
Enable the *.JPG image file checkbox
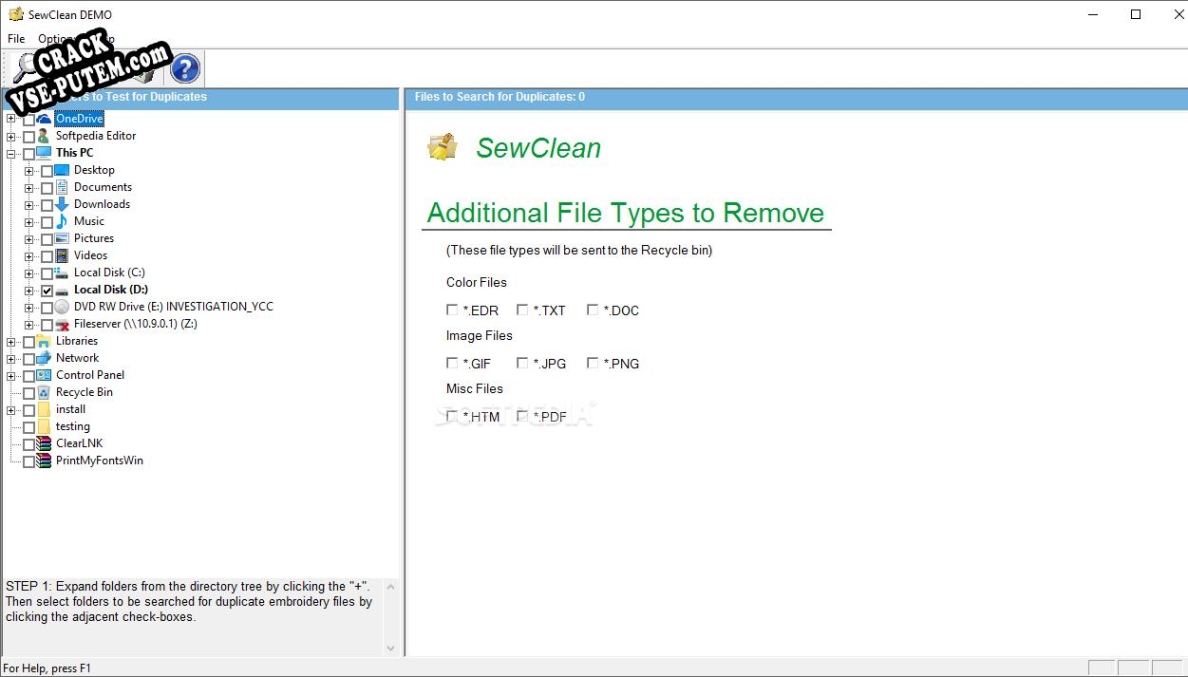(522, 363)
